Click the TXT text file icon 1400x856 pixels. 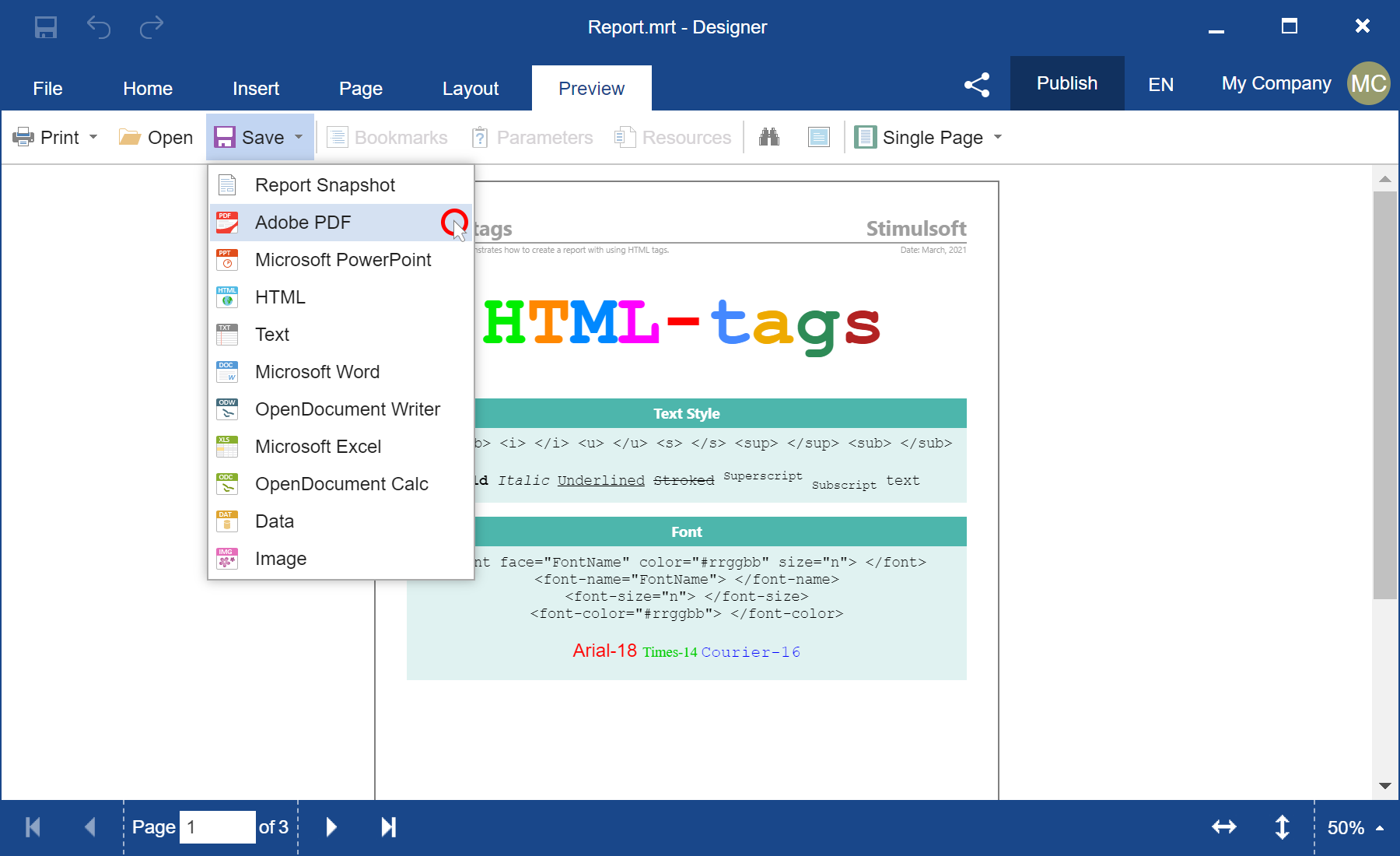[227, 335]
